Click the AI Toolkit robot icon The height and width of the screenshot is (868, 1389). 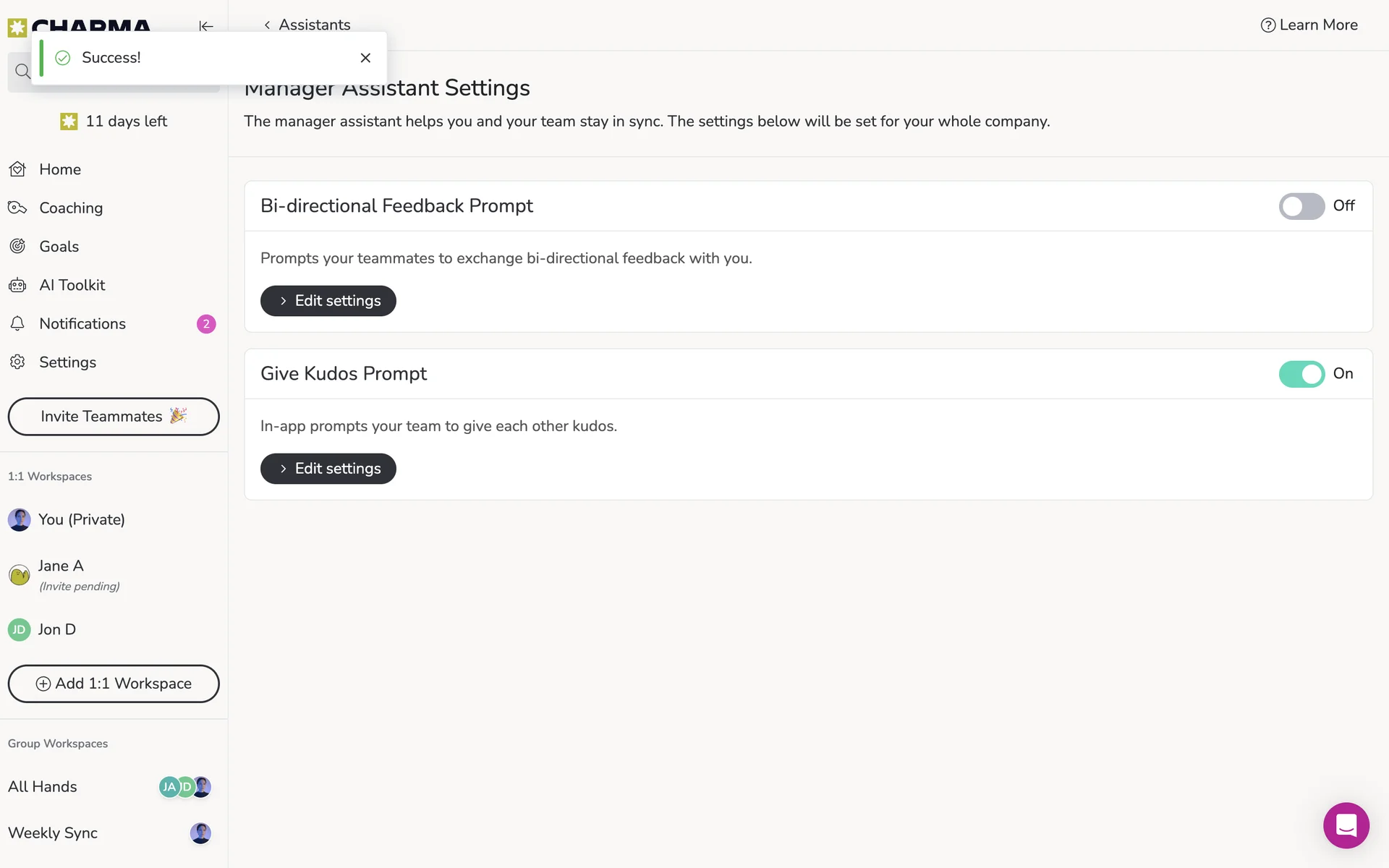18,285
